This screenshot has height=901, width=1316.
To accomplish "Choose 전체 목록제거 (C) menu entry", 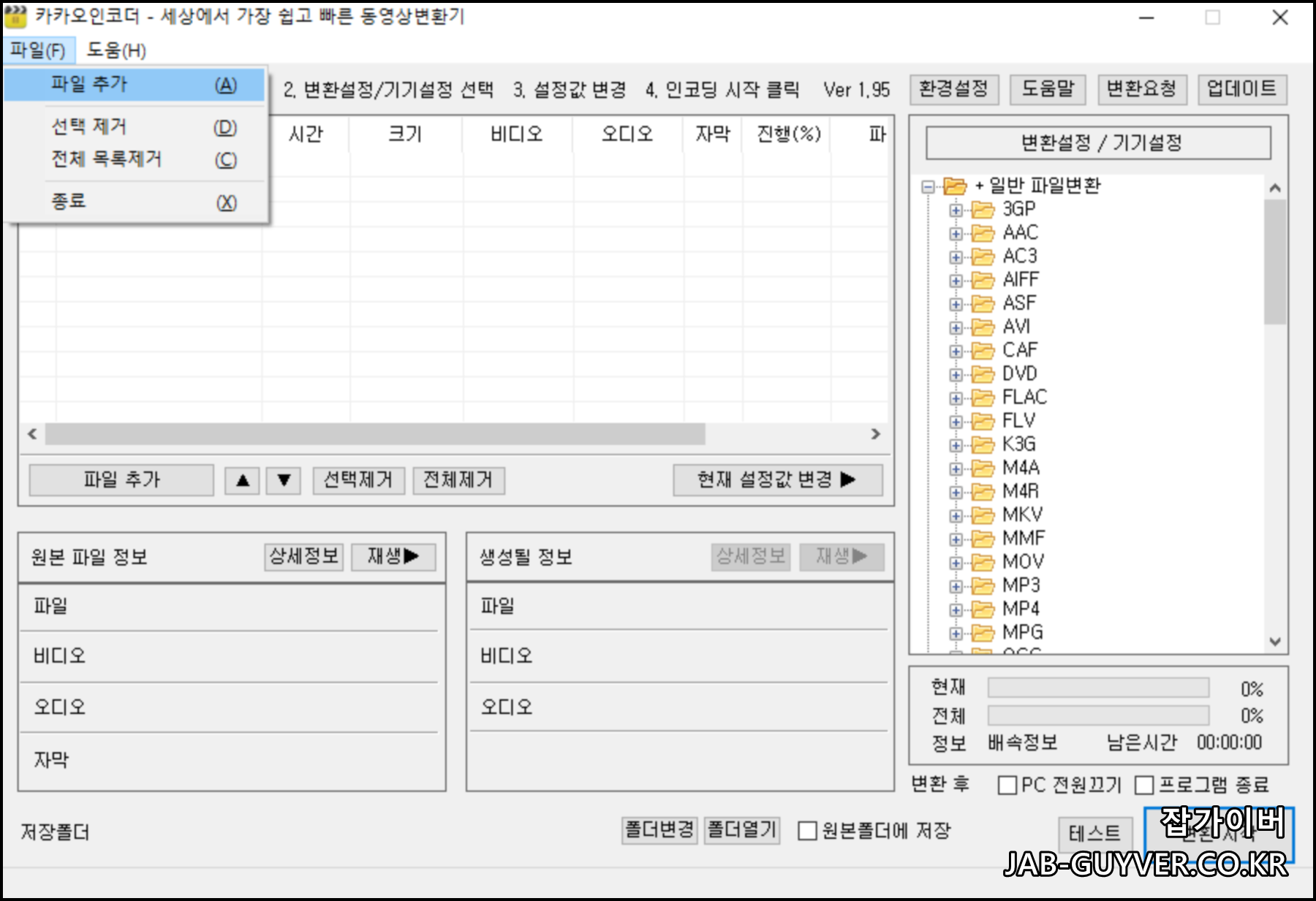I will (x=135, y=159).
